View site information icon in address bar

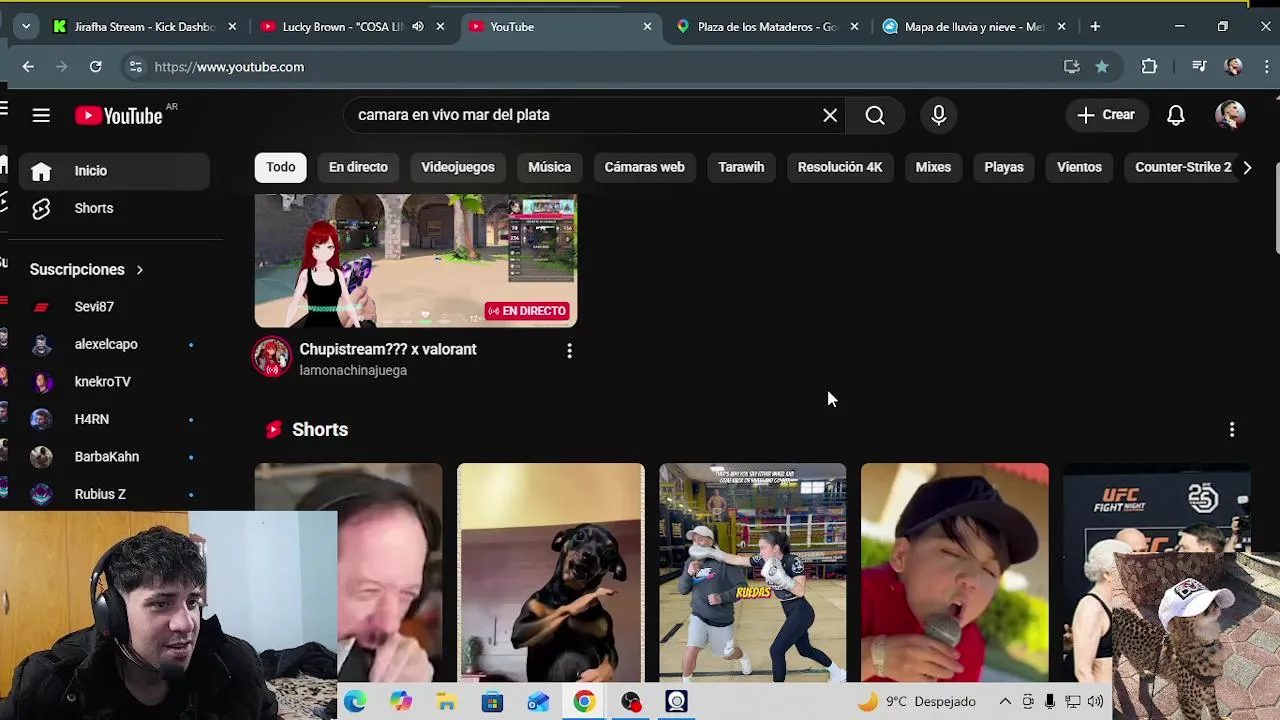(136, 67)
